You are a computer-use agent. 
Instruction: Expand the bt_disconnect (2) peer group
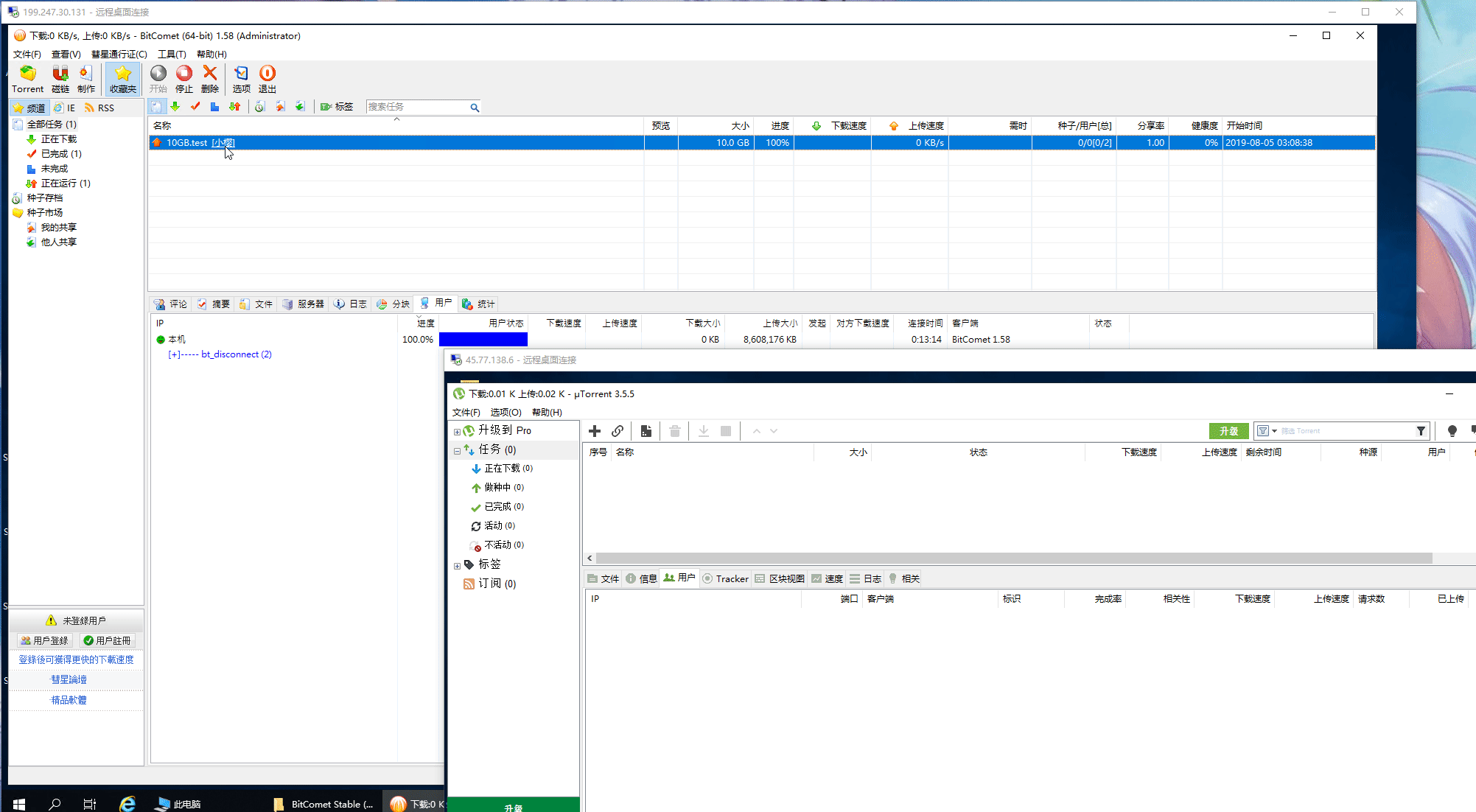[174, 354]
